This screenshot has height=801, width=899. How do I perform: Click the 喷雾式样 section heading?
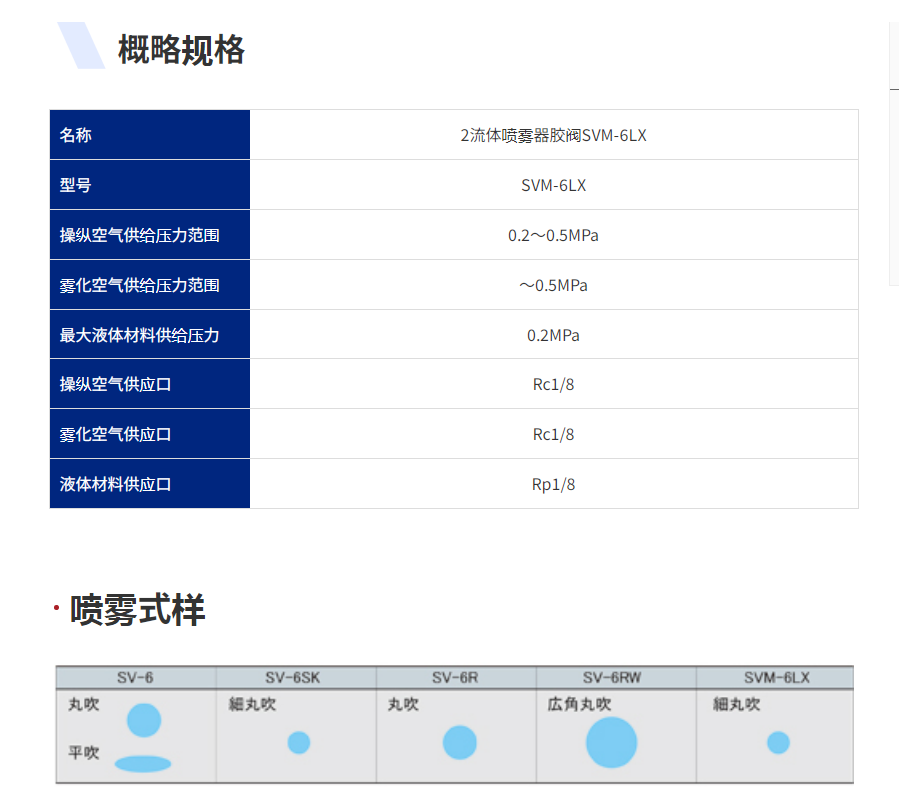(x=138, y=610)
